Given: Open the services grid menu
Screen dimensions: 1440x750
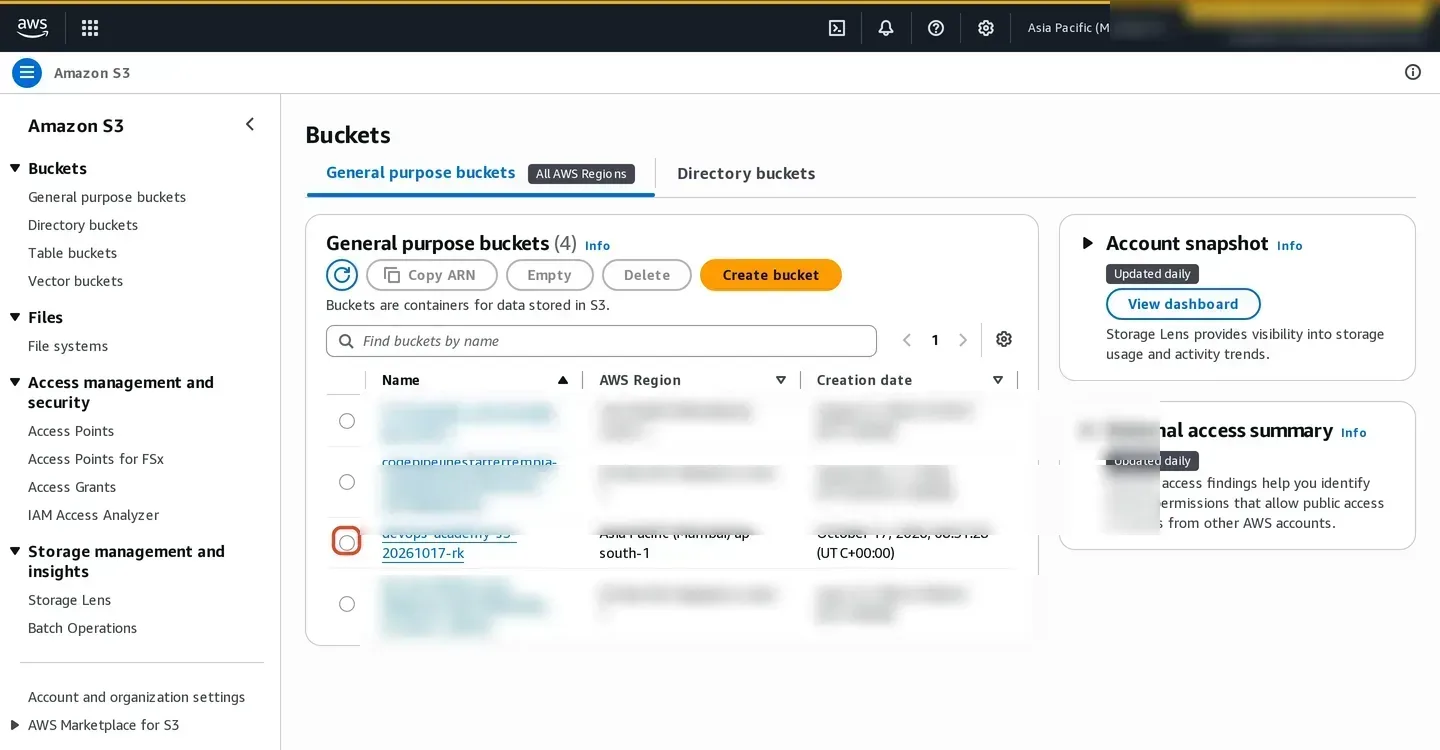Looking at the screenshot, I should pos(90,28).
